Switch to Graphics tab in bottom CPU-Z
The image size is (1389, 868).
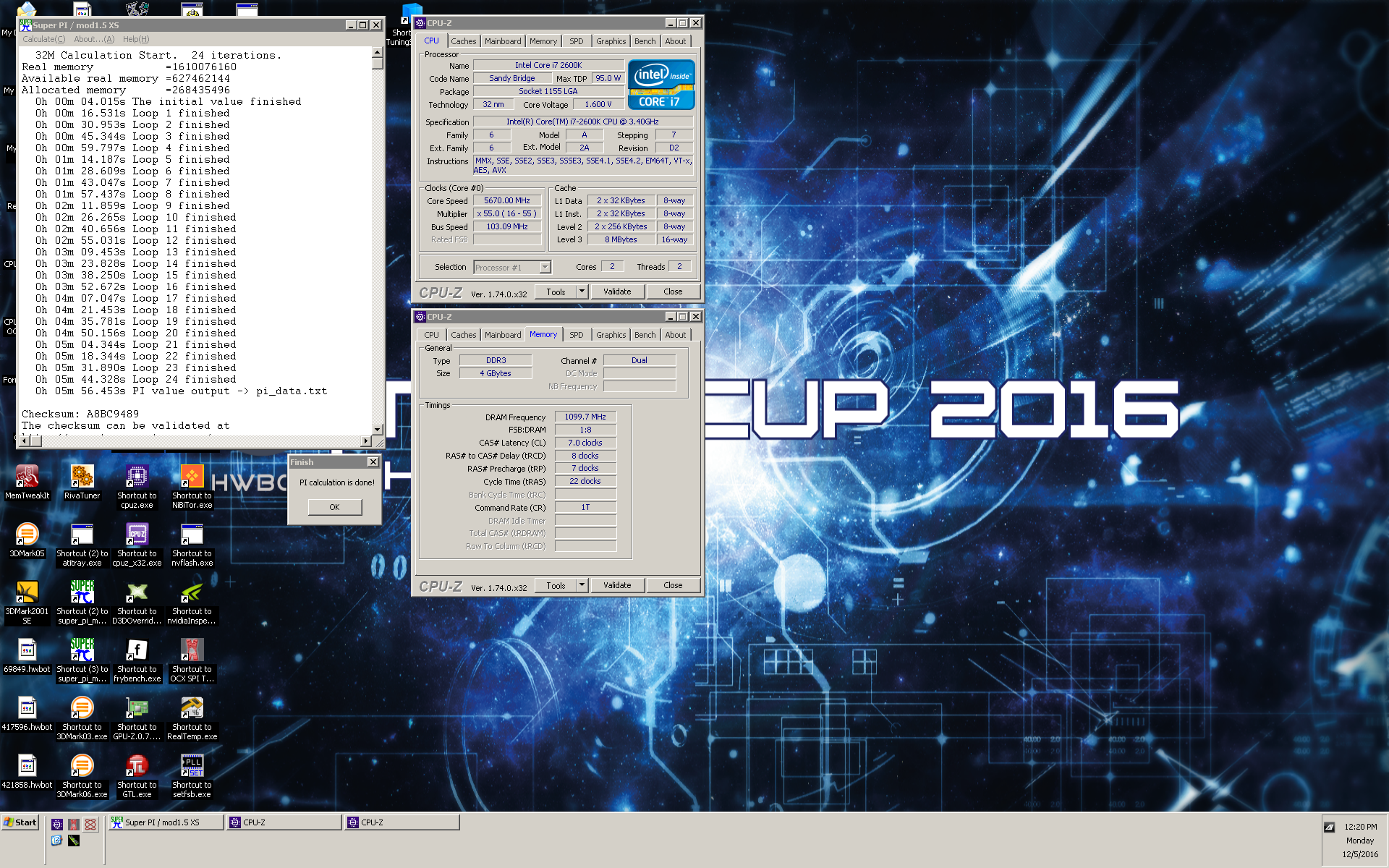coord(611,335)
